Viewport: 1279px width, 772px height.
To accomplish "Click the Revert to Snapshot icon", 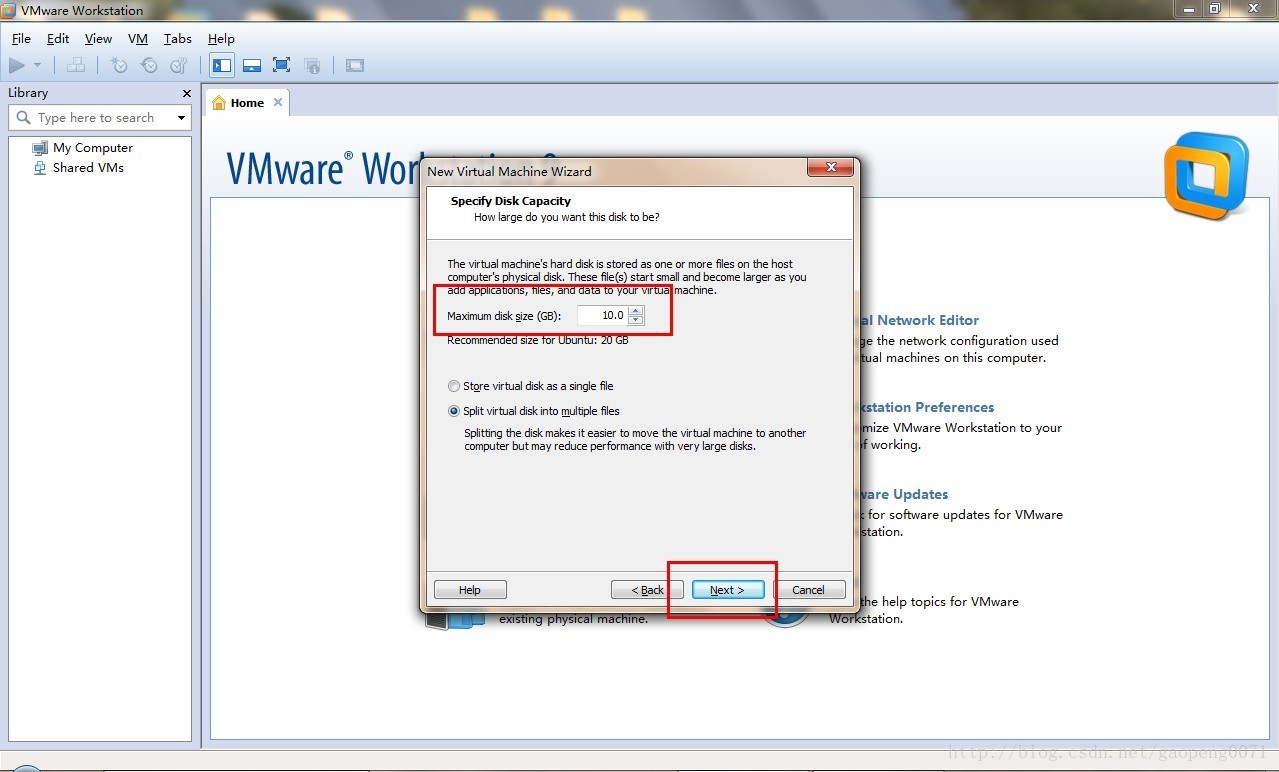I will pyautogui.click(x=149, y=65).
